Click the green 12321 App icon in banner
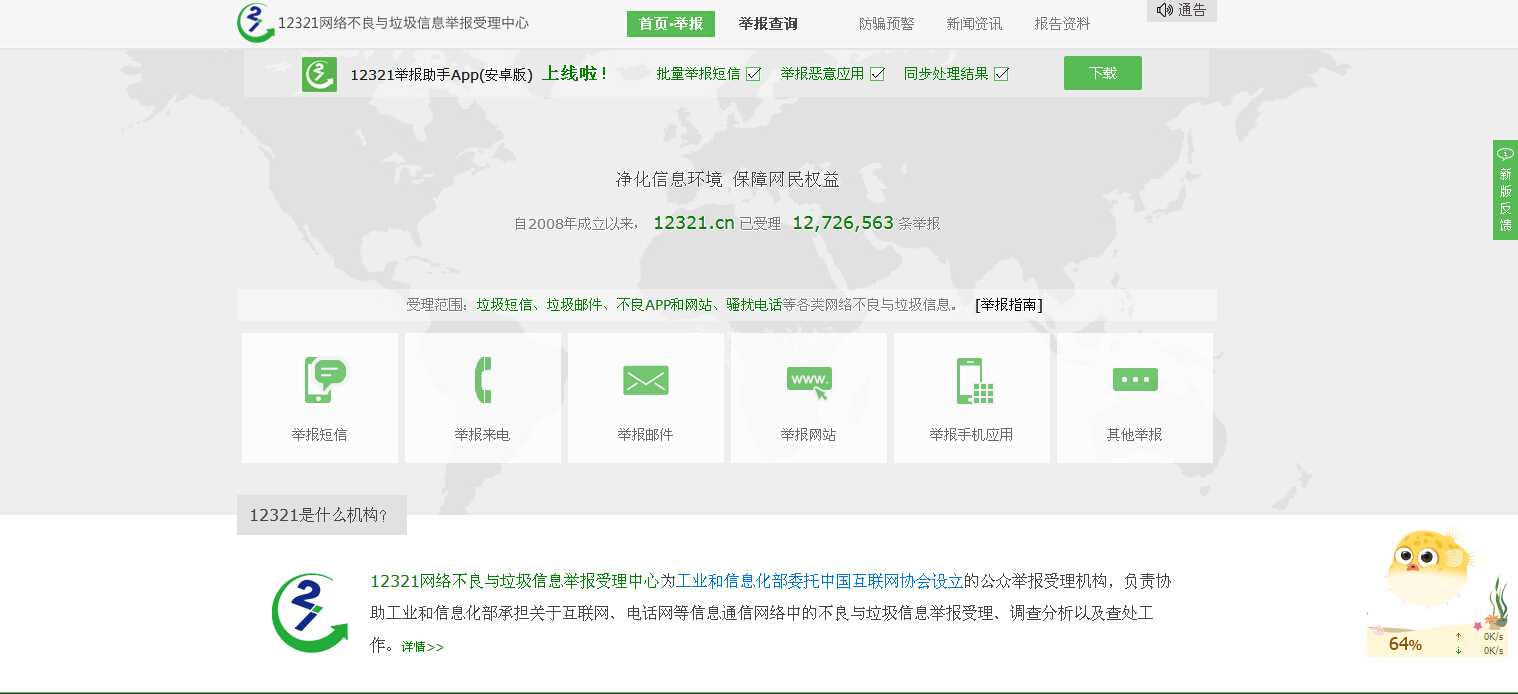 coord(319,74)
